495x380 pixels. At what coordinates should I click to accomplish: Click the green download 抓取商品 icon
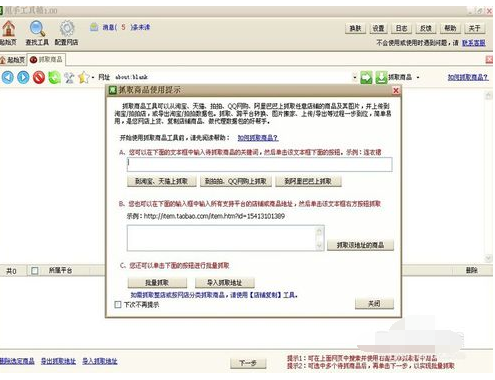tap(382, 77)
